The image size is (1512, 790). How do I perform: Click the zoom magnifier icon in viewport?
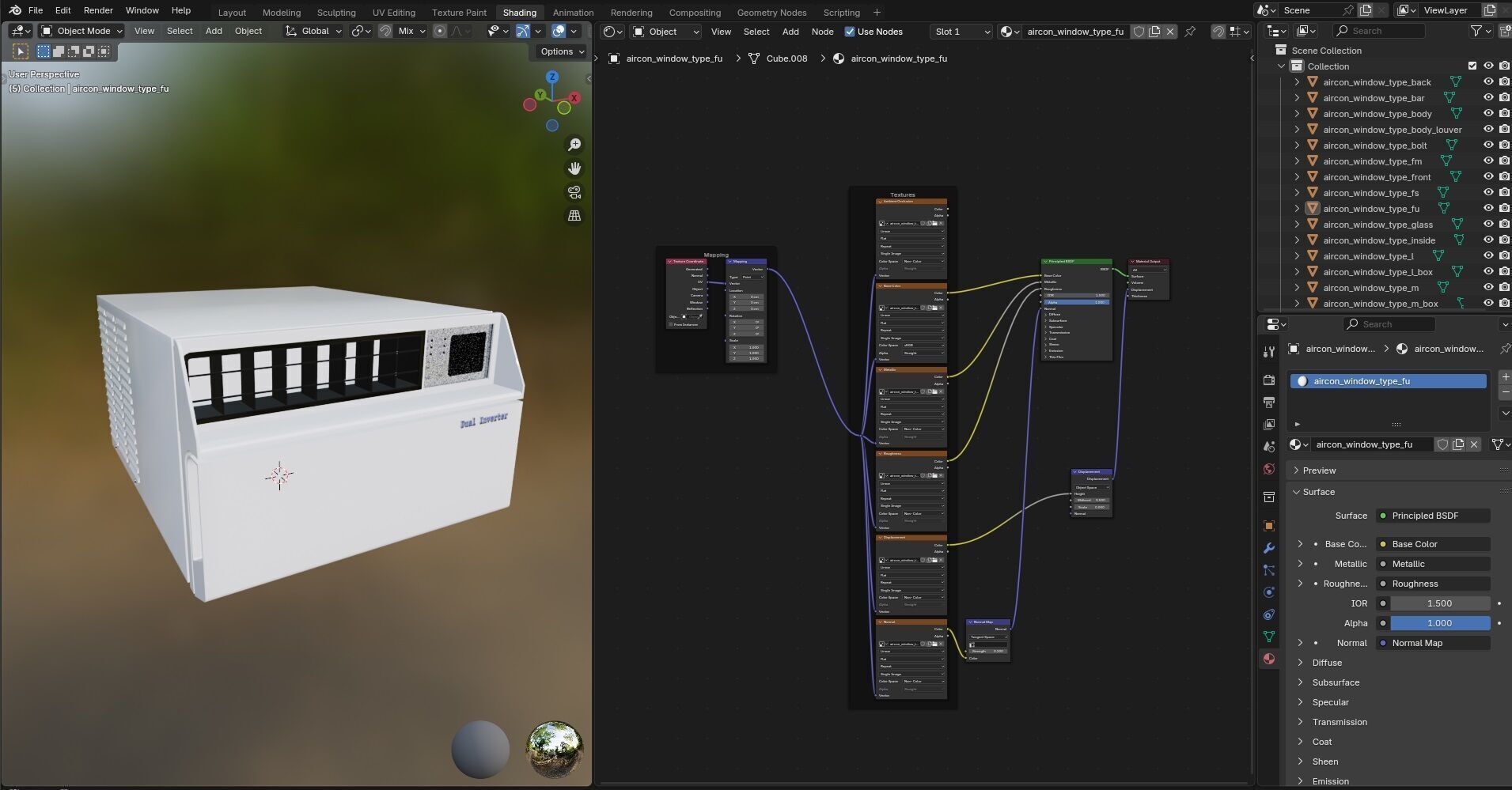[574, 145]
